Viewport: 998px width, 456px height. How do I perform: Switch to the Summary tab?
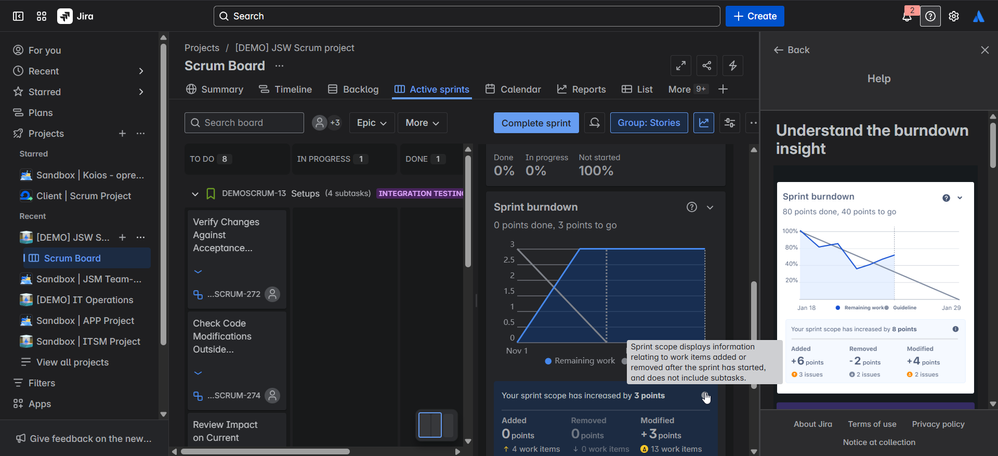tap(214, 89)
